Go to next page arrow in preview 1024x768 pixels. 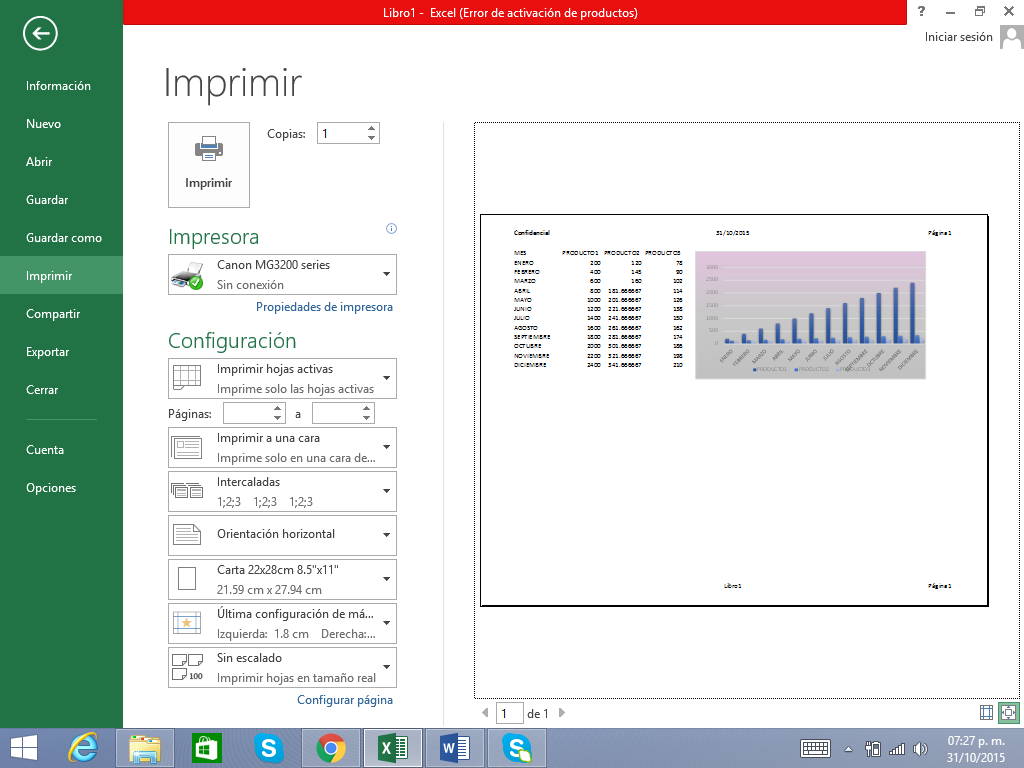pyautogui.click(x=562, y=713)
